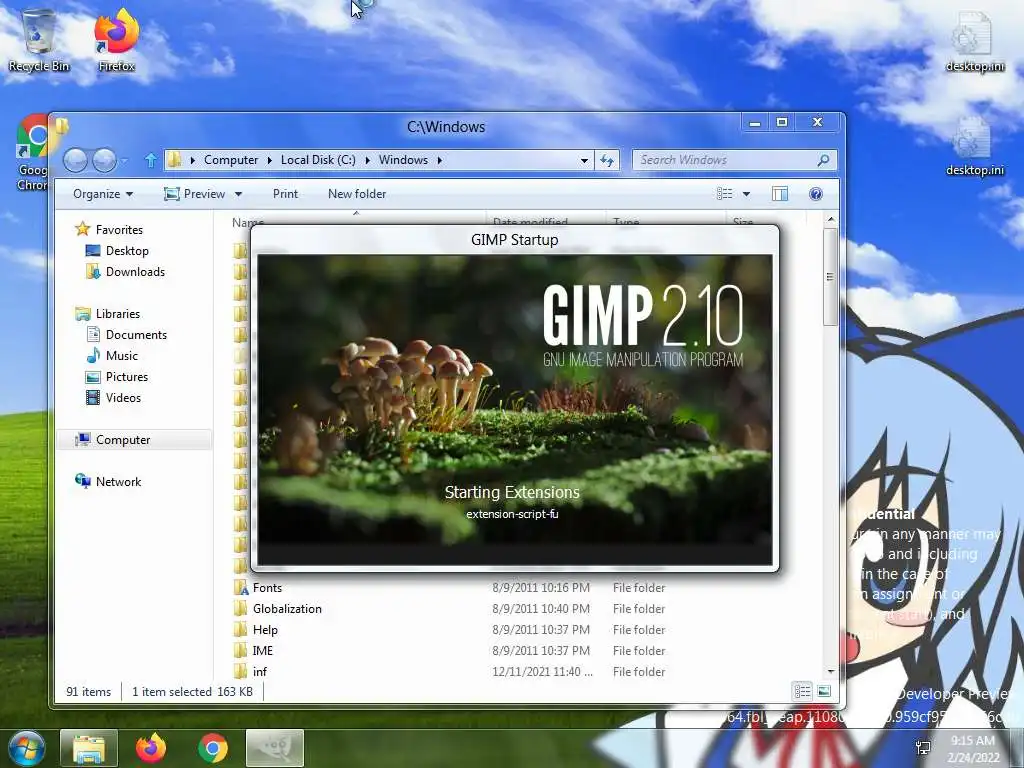Click the Explorer Forward navigation button
The width and height of the screenshot is (1024, 768).
tap(104, 160)
